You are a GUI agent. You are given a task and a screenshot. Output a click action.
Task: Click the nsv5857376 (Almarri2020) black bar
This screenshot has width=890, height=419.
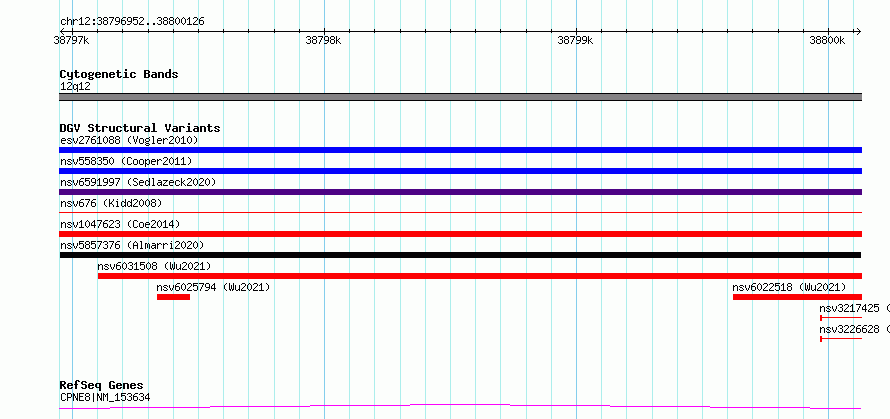coord(460,255)
